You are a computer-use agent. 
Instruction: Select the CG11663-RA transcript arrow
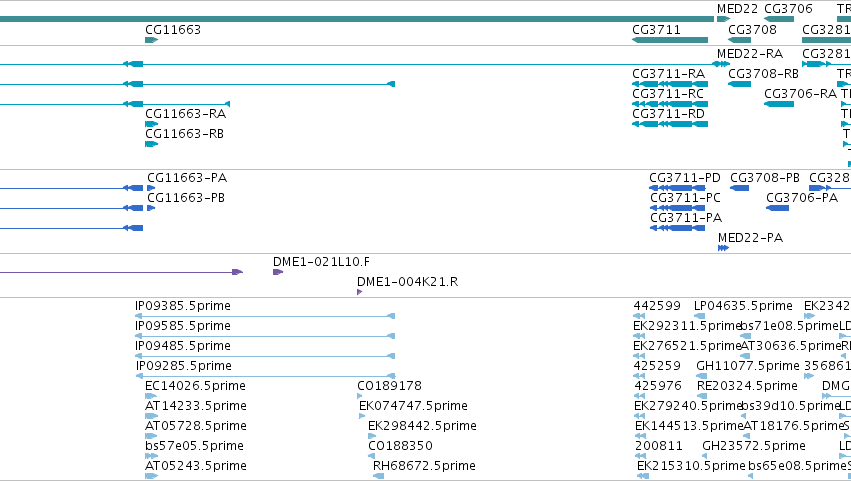click(x=151, y=124)
